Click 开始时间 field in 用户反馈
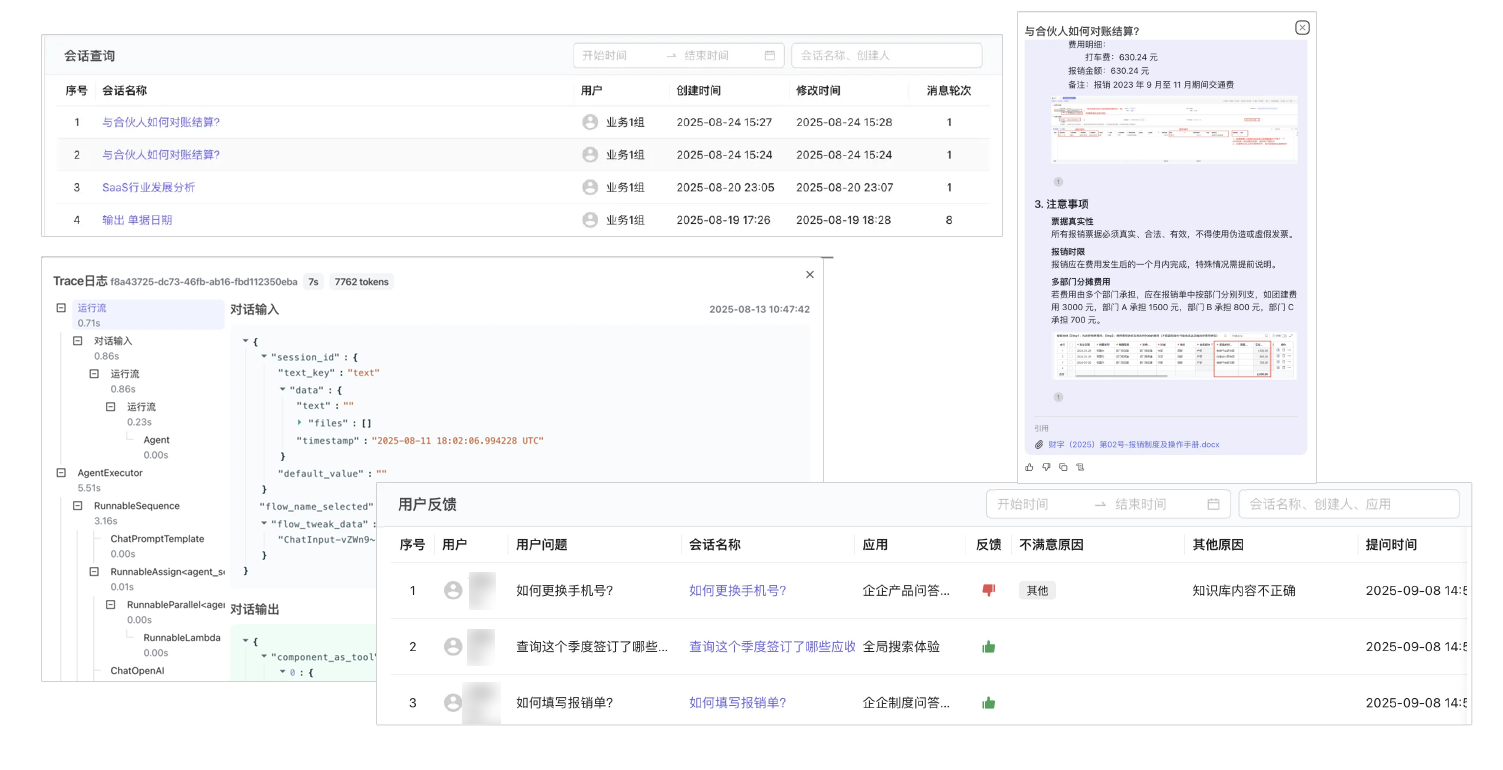This screenshot has height=770, width=1503. (1036, 504)
